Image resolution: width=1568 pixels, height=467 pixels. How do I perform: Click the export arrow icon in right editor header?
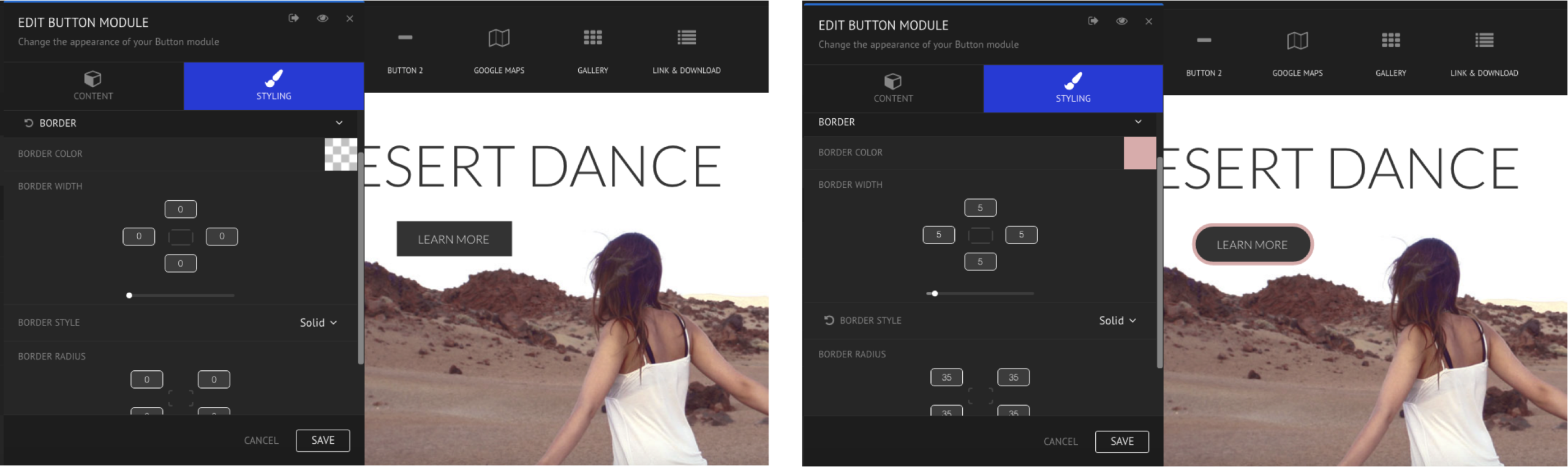click(x=1093, y=21)
